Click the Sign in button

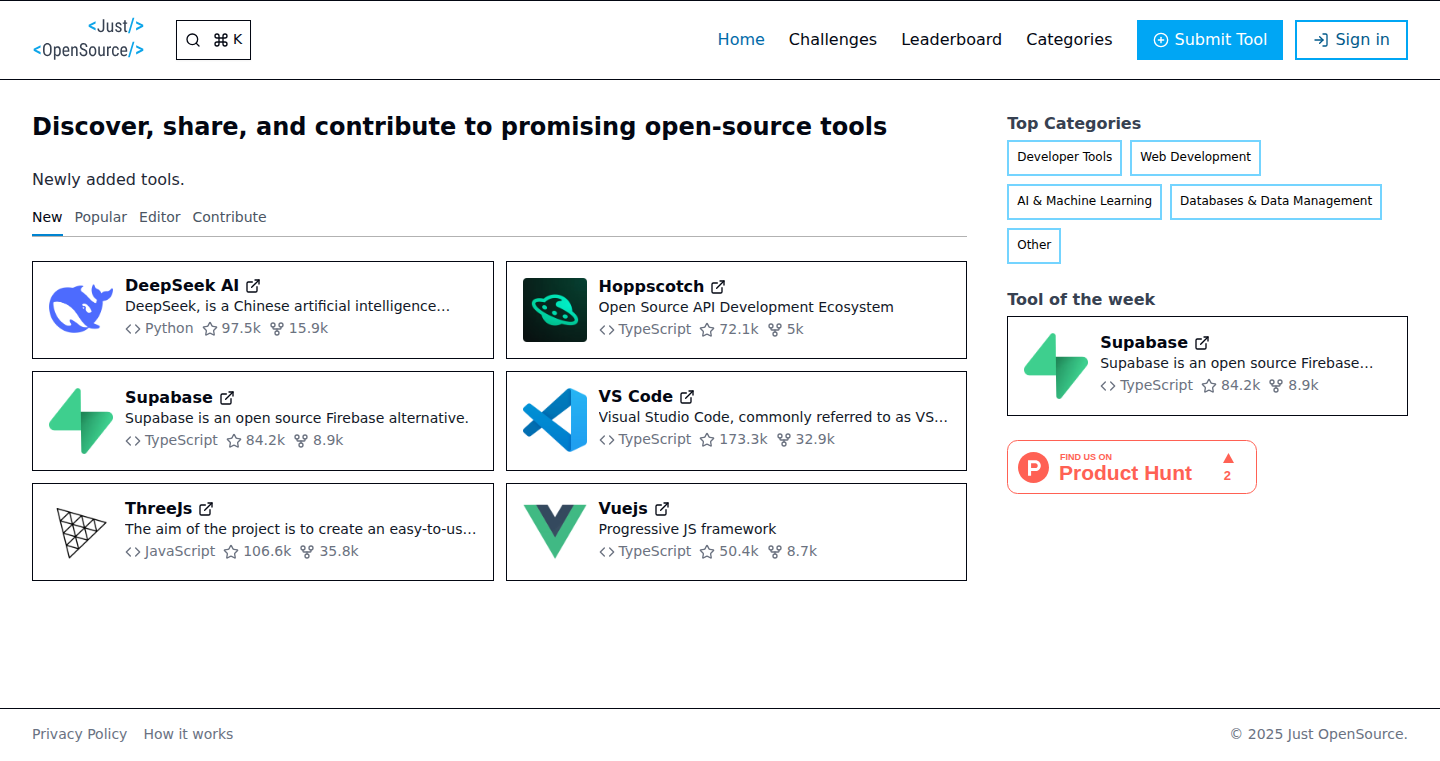(1351, 40)
